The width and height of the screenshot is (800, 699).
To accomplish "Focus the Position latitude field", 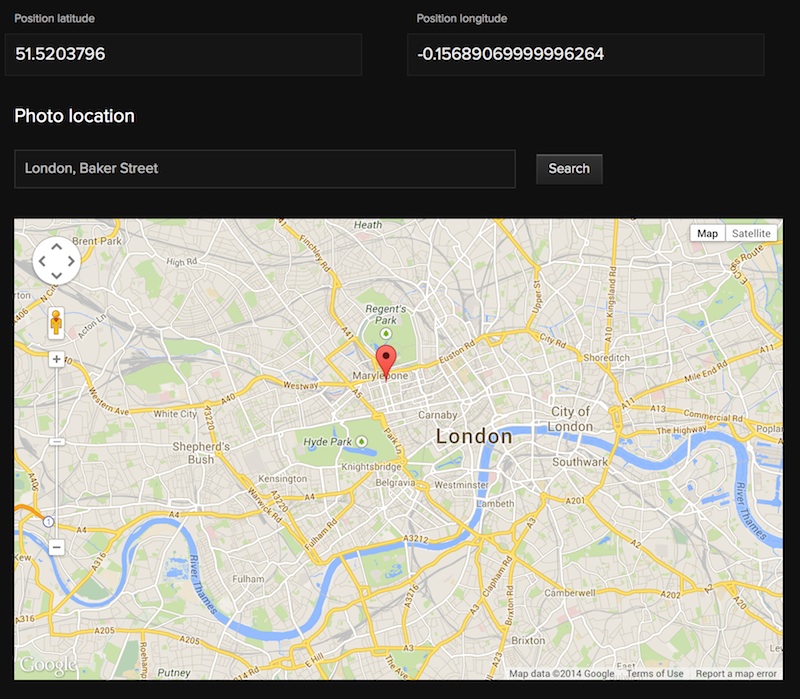I will 183,54.
